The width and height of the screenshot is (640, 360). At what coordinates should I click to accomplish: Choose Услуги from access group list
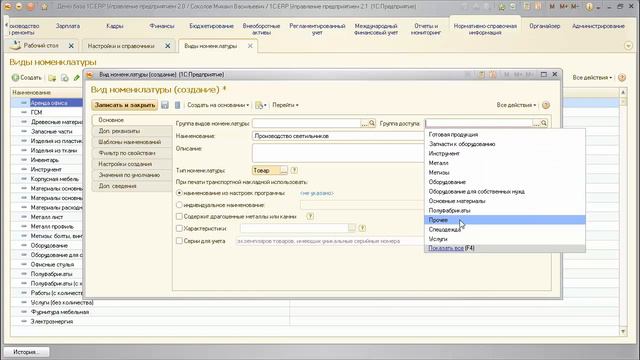pos(505,239)
